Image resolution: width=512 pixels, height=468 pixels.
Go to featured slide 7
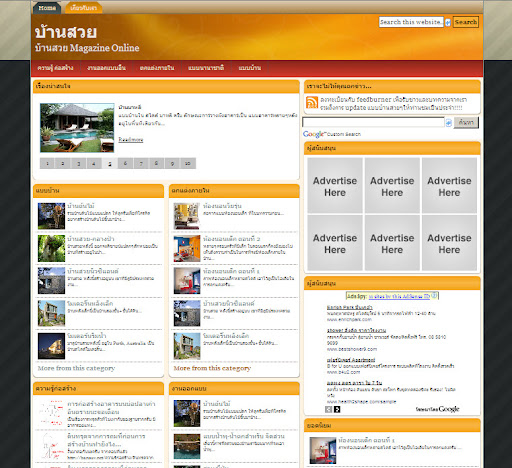(x=141, y=163)
